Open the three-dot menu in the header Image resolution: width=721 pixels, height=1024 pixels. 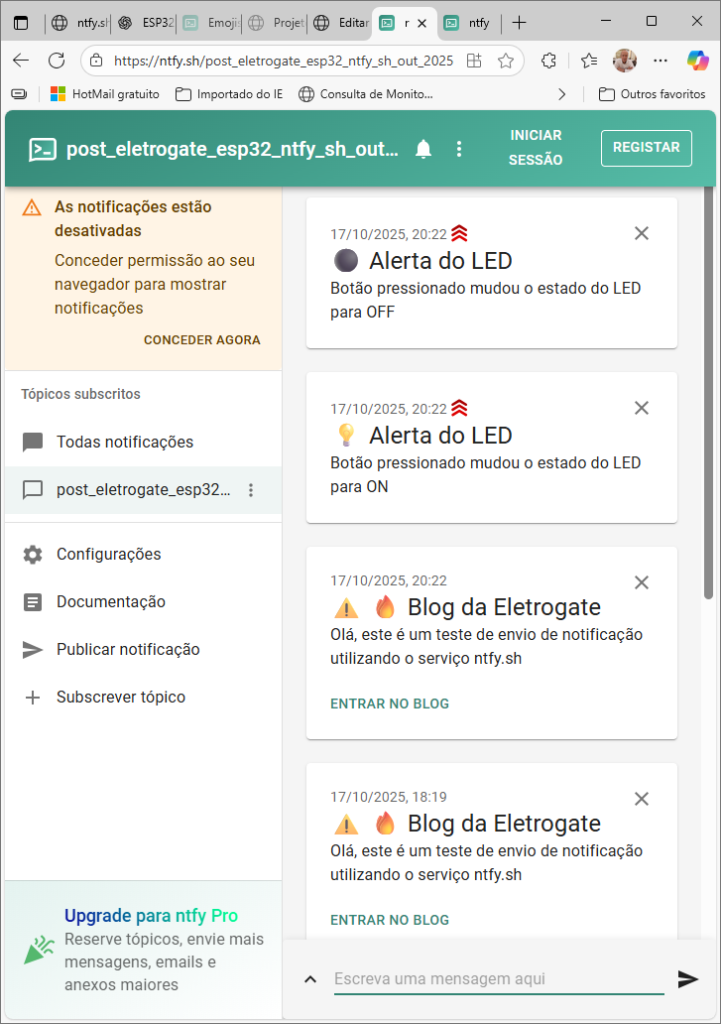[x=459, y=149]
